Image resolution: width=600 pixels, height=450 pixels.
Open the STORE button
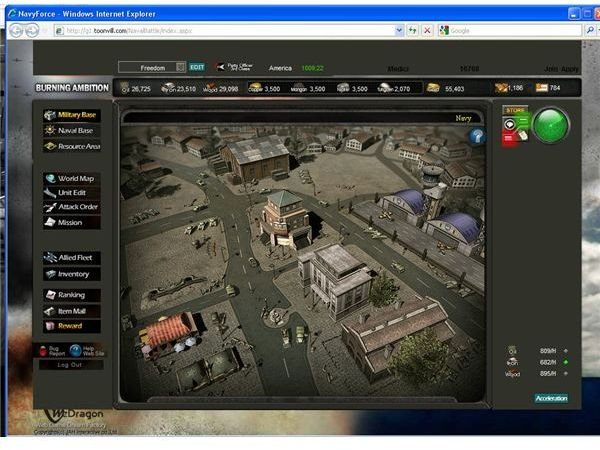coord(515,110)
